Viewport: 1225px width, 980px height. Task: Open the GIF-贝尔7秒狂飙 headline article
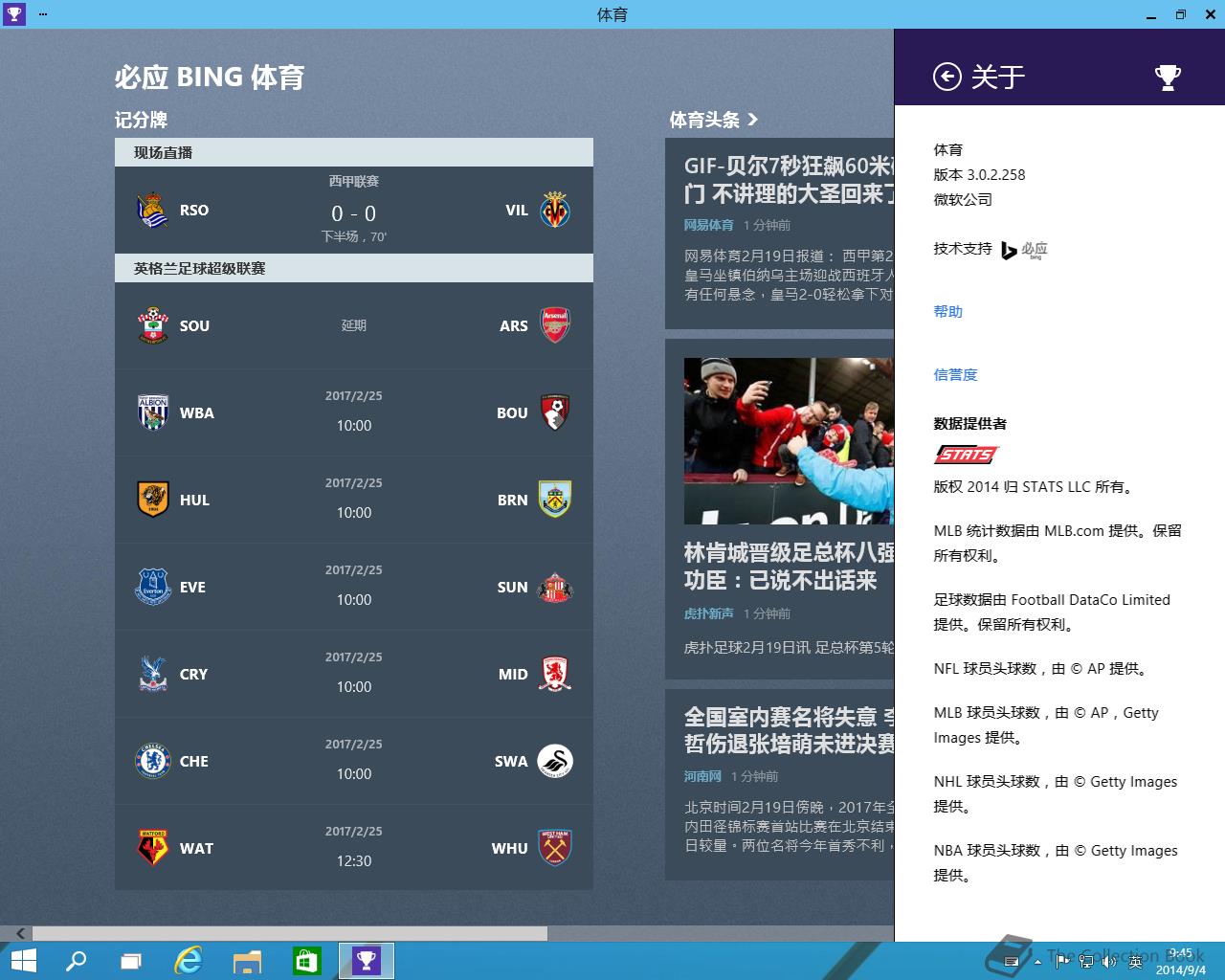pos(789,180)
